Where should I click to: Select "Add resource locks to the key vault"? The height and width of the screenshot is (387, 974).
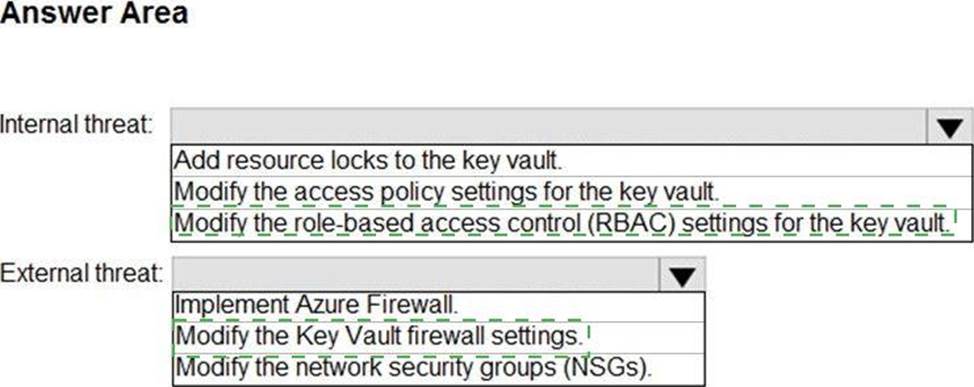coord(571,161)
